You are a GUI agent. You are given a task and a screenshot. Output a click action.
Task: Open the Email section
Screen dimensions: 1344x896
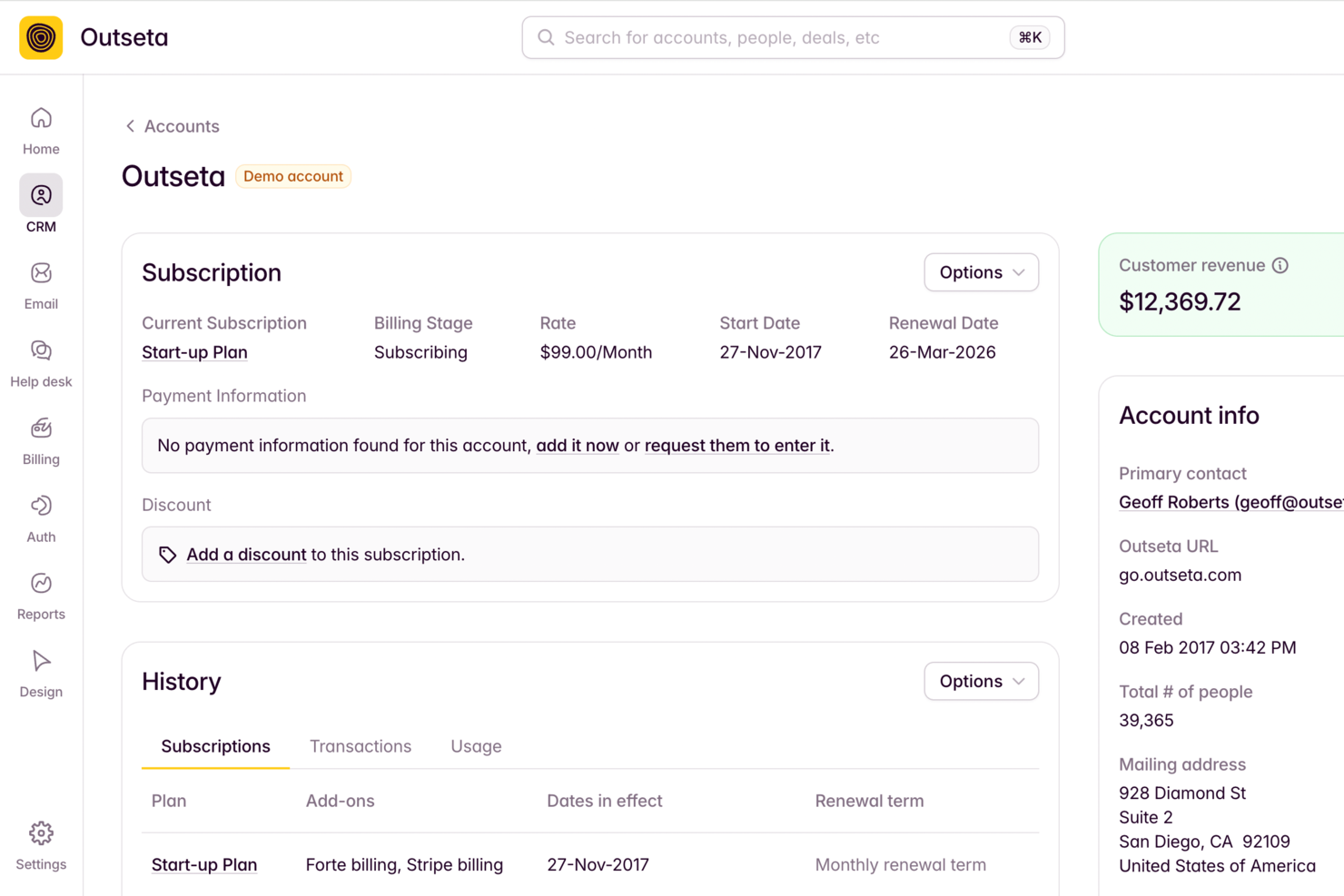[x=41, y=281]
